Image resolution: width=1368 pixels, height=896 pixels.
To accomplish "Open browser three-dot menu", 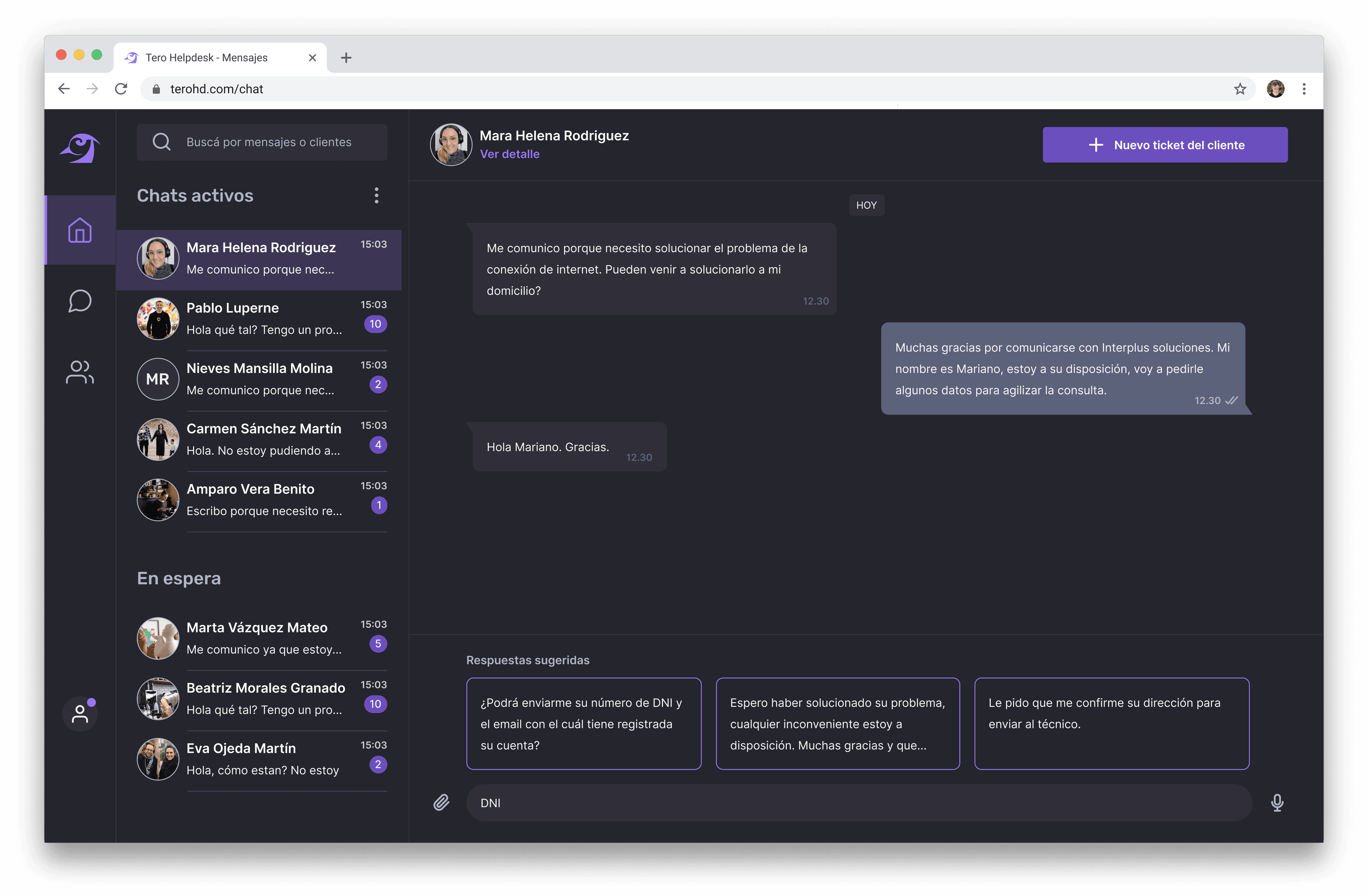I will pos(1304,89).
